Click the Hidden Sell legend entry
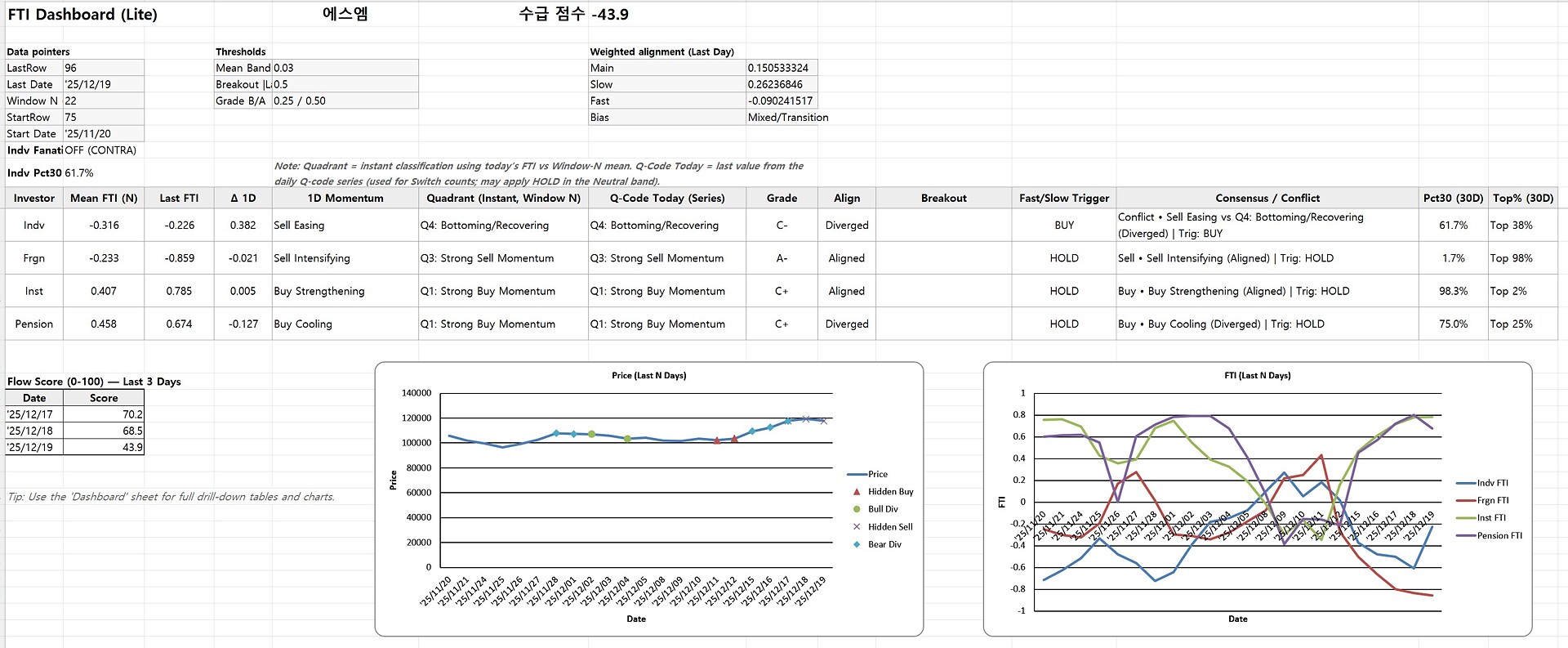The width and height of the screenshot is (1568, 648). pyautogui.click(x=889, y=527)
